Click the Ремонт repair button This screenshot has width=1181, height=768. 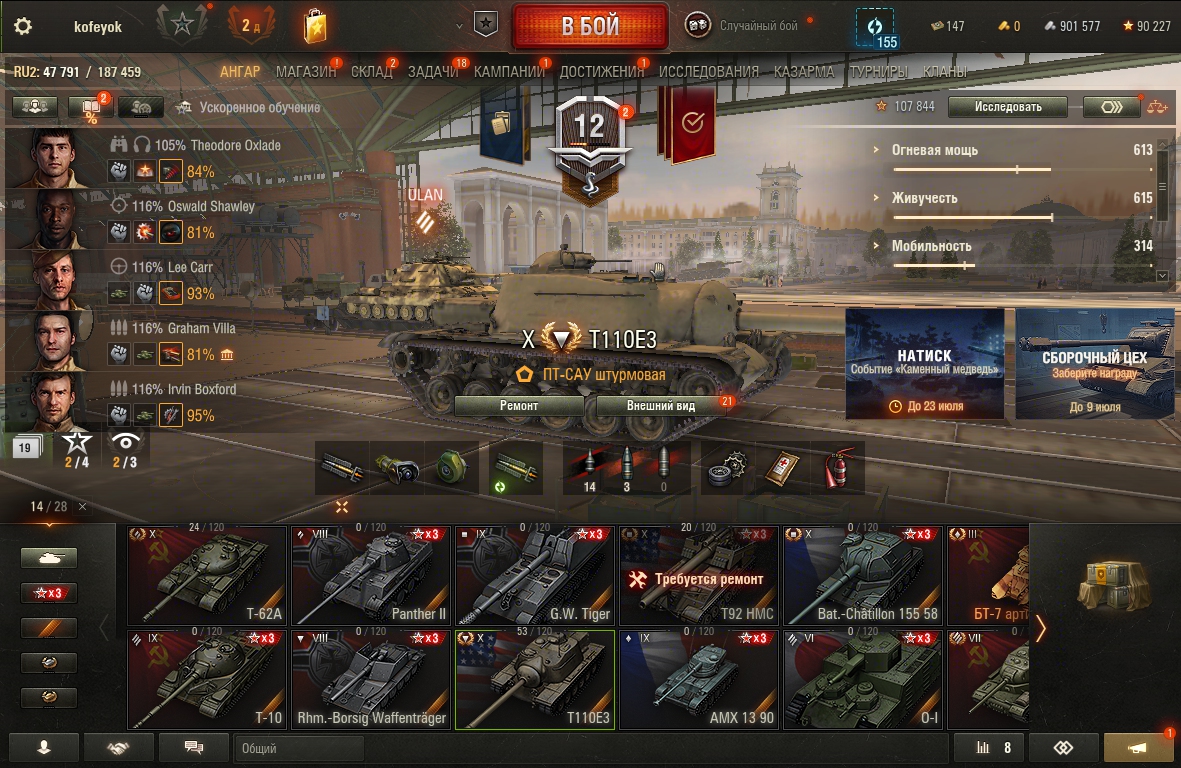click(519, 405)
